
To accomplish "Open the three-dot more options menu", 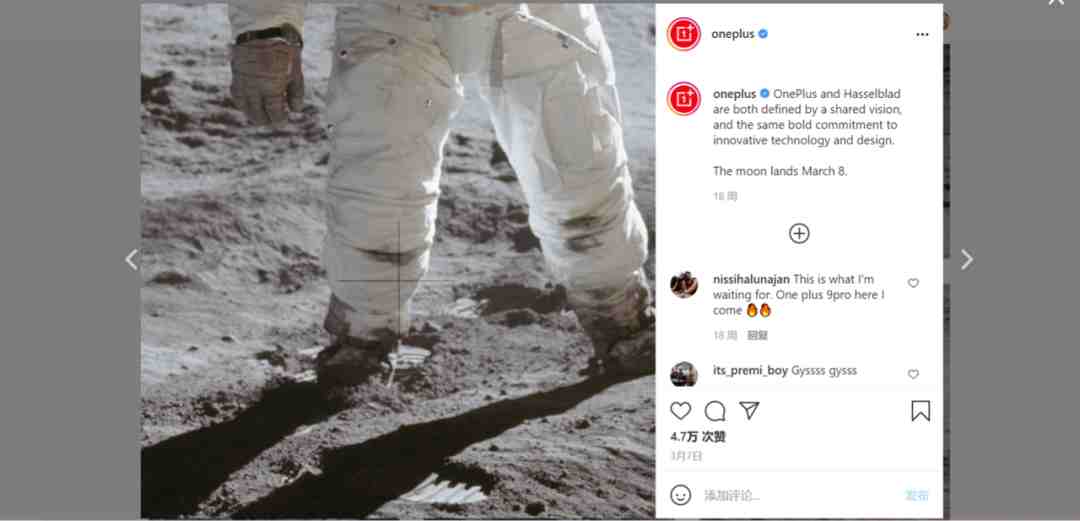I will (922, 34).
